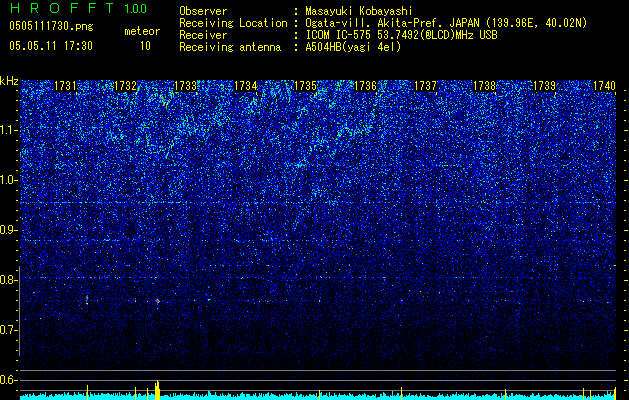Click the 1733 time marker

[185, 86]
